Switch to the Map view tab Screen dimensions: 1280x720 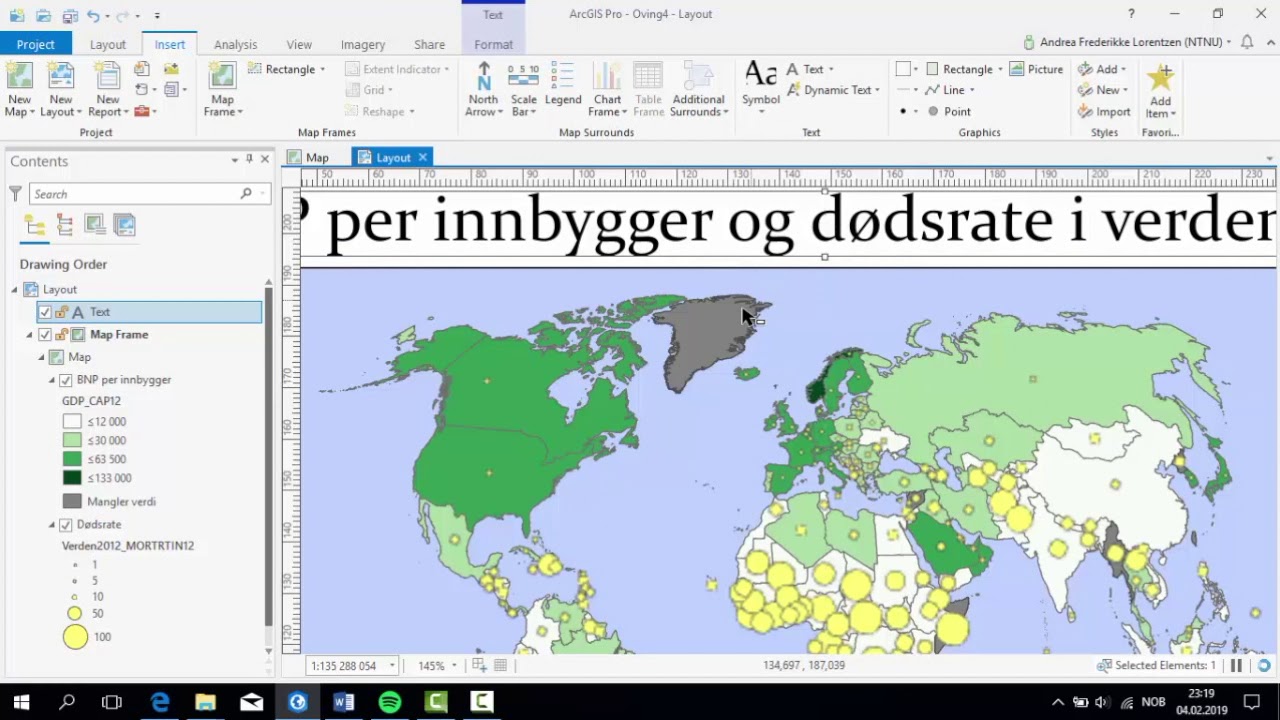pos(307,157)
